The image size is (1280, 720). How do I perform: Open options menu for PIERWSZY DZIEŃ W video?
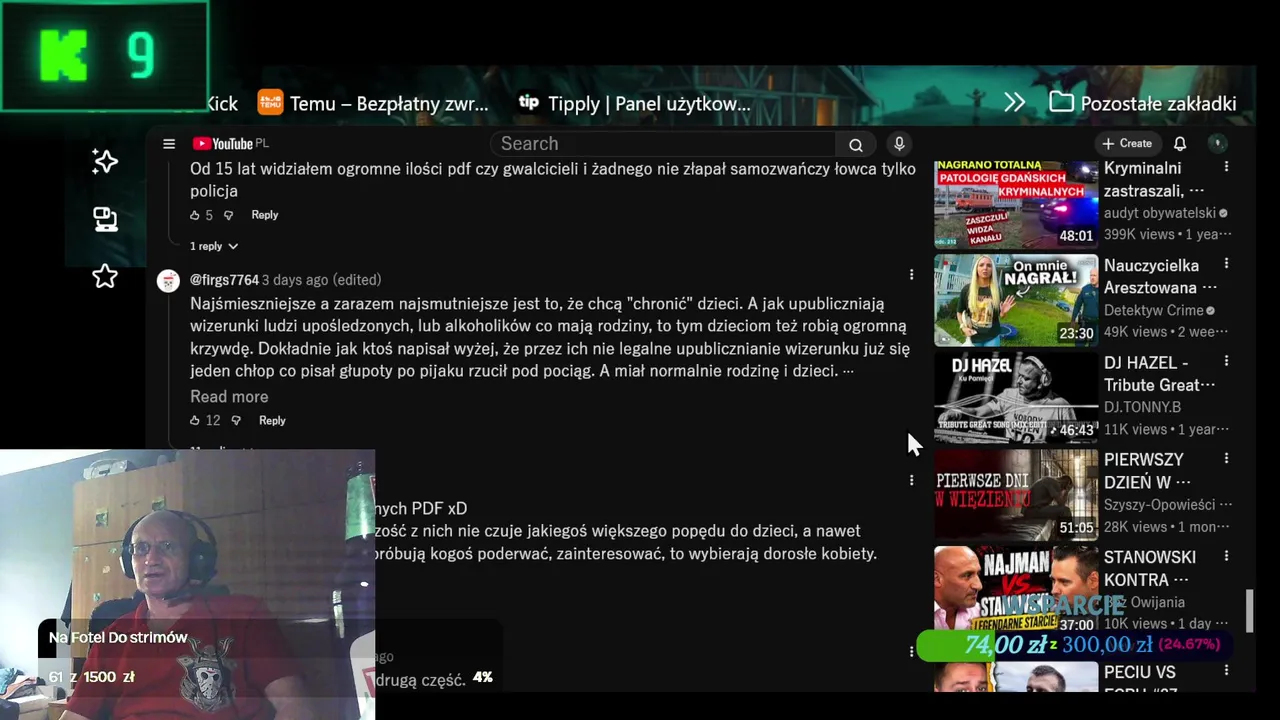(x=1226, y=458)
